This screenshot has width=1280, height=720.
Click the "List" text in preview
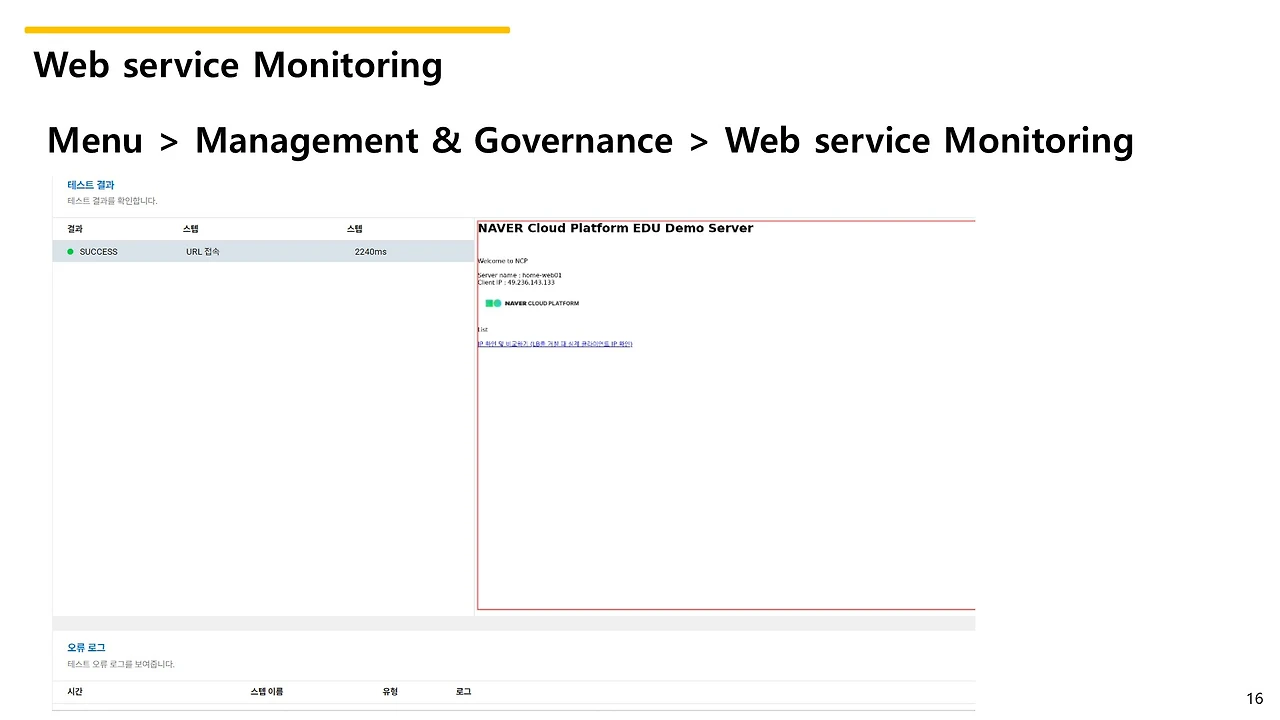pyautogui.click(x=482, y=329)
